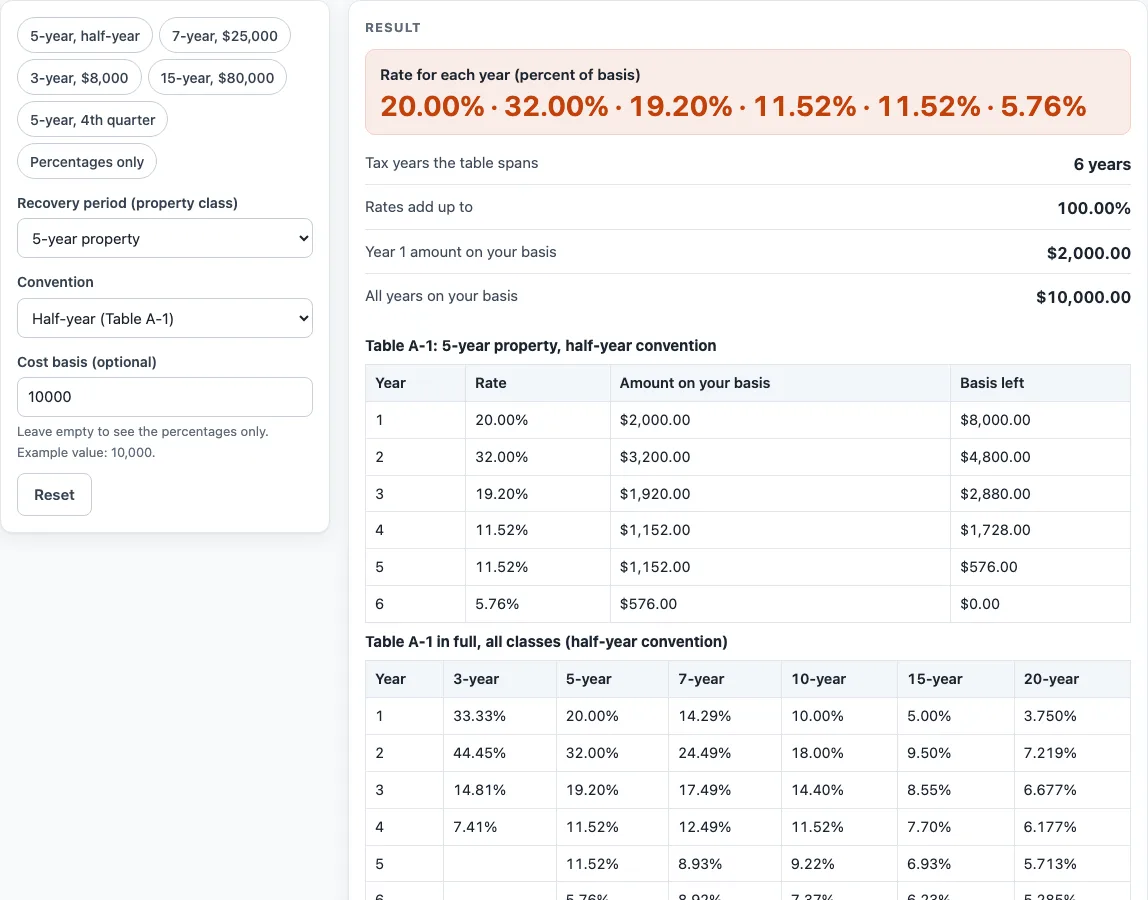
Task: Choose the '7-year, $25,000' preset
Action: tap(225, 36)
